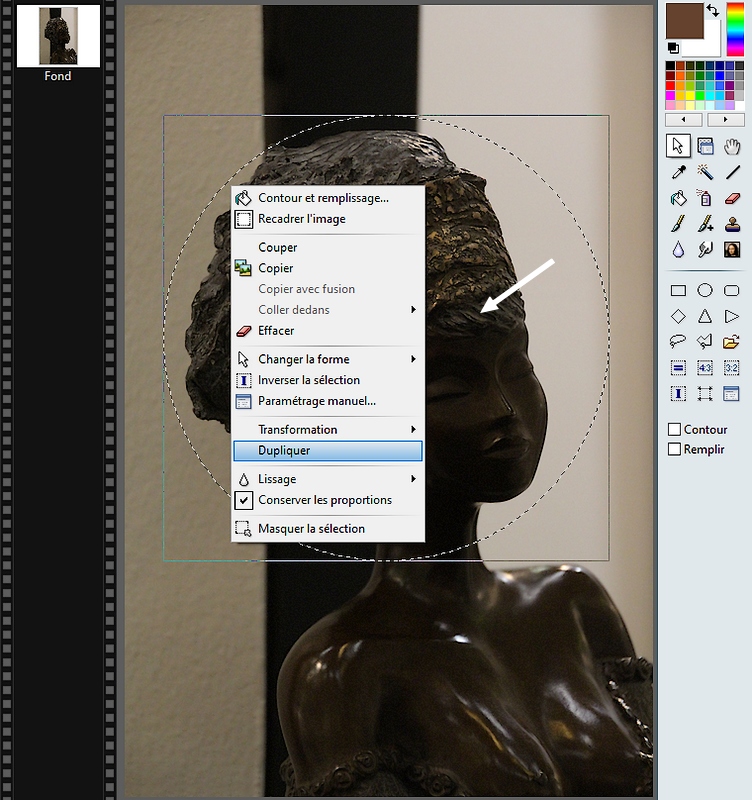Viewport: 752px width, 800px height.
Task: Pick the black palette swatch
Action: pyautogui.click(x=670, y=66)
